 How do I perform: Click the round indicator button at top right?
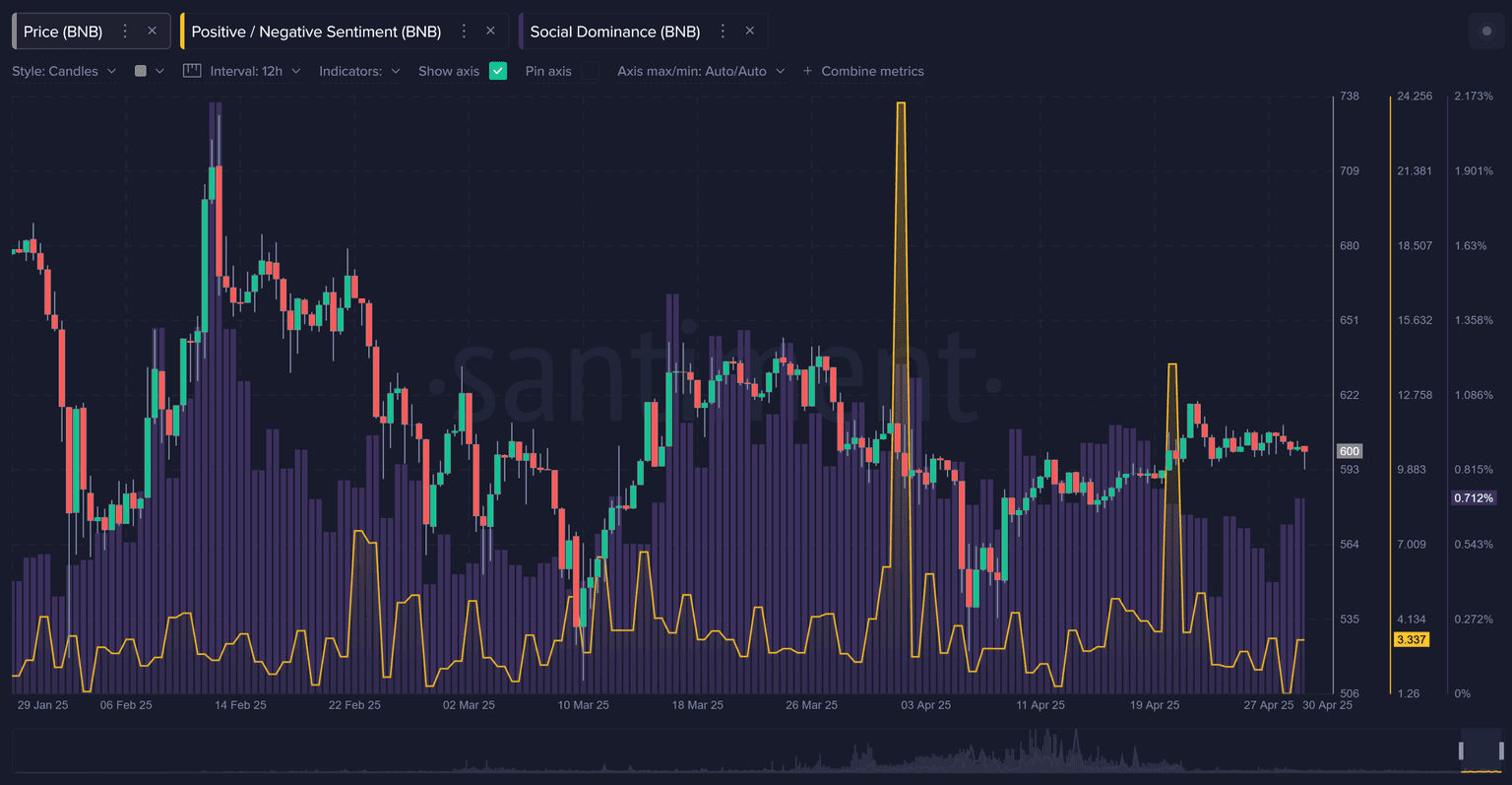click(x=1485, y=32)
